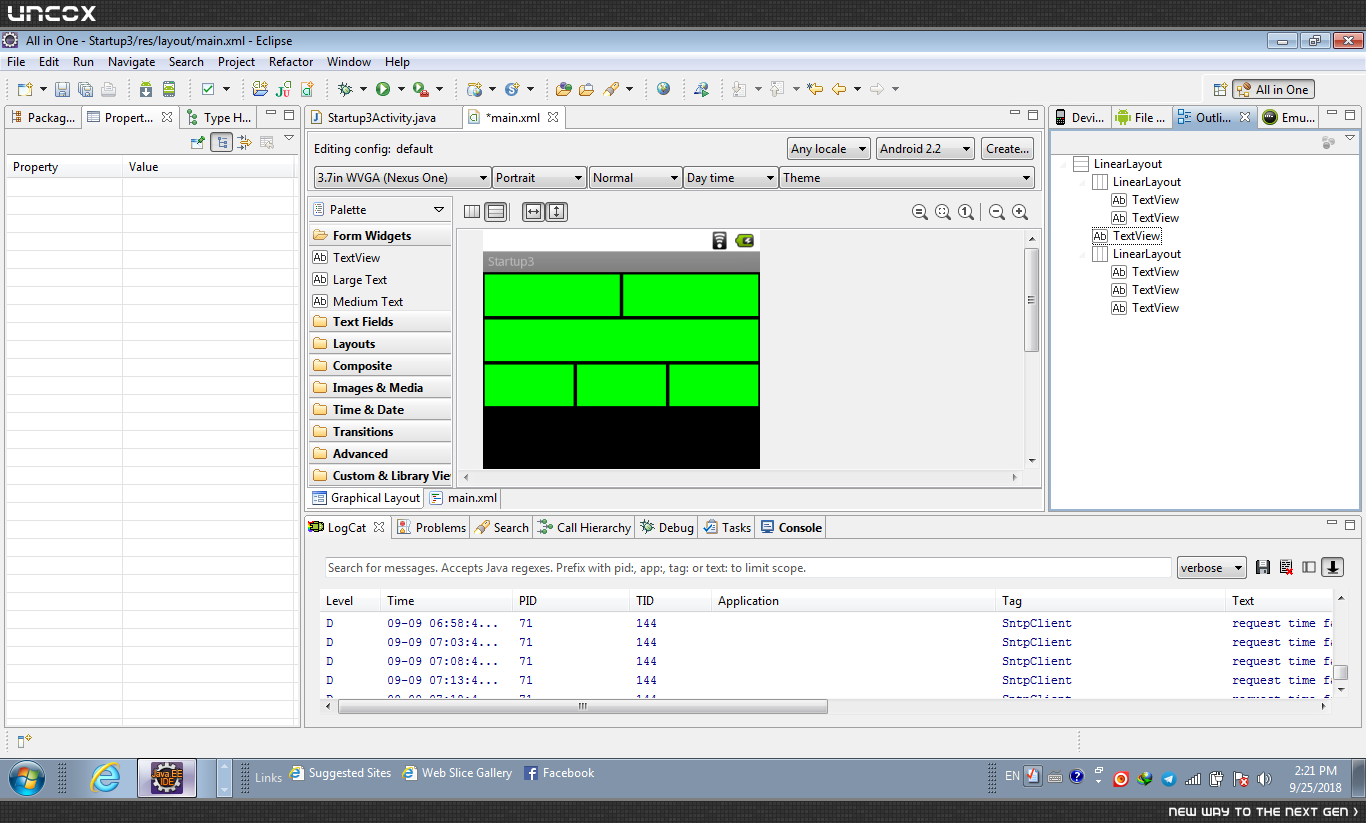Viewport: 1366px width, 823px height.
Task: Open the Android 2.2 target dropdown
Action: (x=926, y=149)
